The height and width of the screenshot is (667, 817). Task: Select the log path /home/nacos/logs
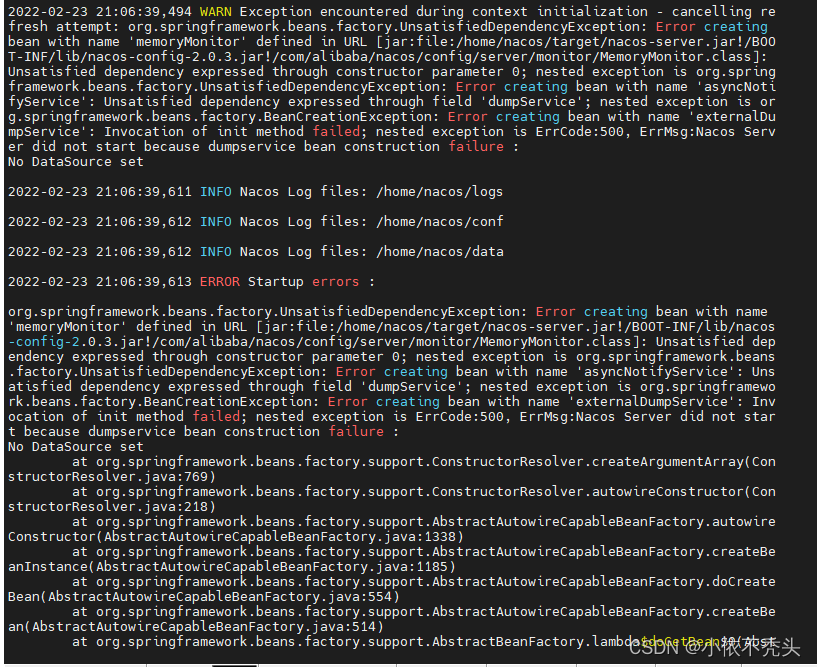coord(440,192)
